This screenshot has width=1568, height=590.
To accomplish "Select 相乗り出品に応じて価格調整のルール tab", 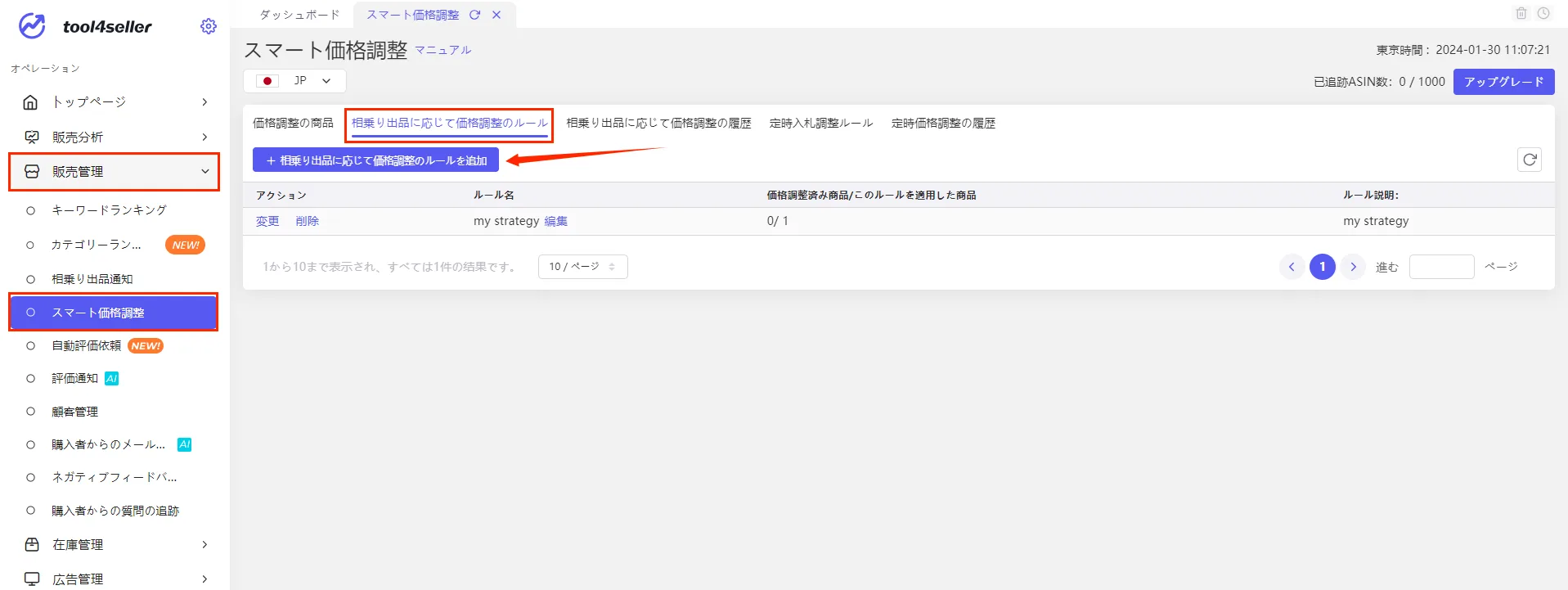I will coord(449,123).
